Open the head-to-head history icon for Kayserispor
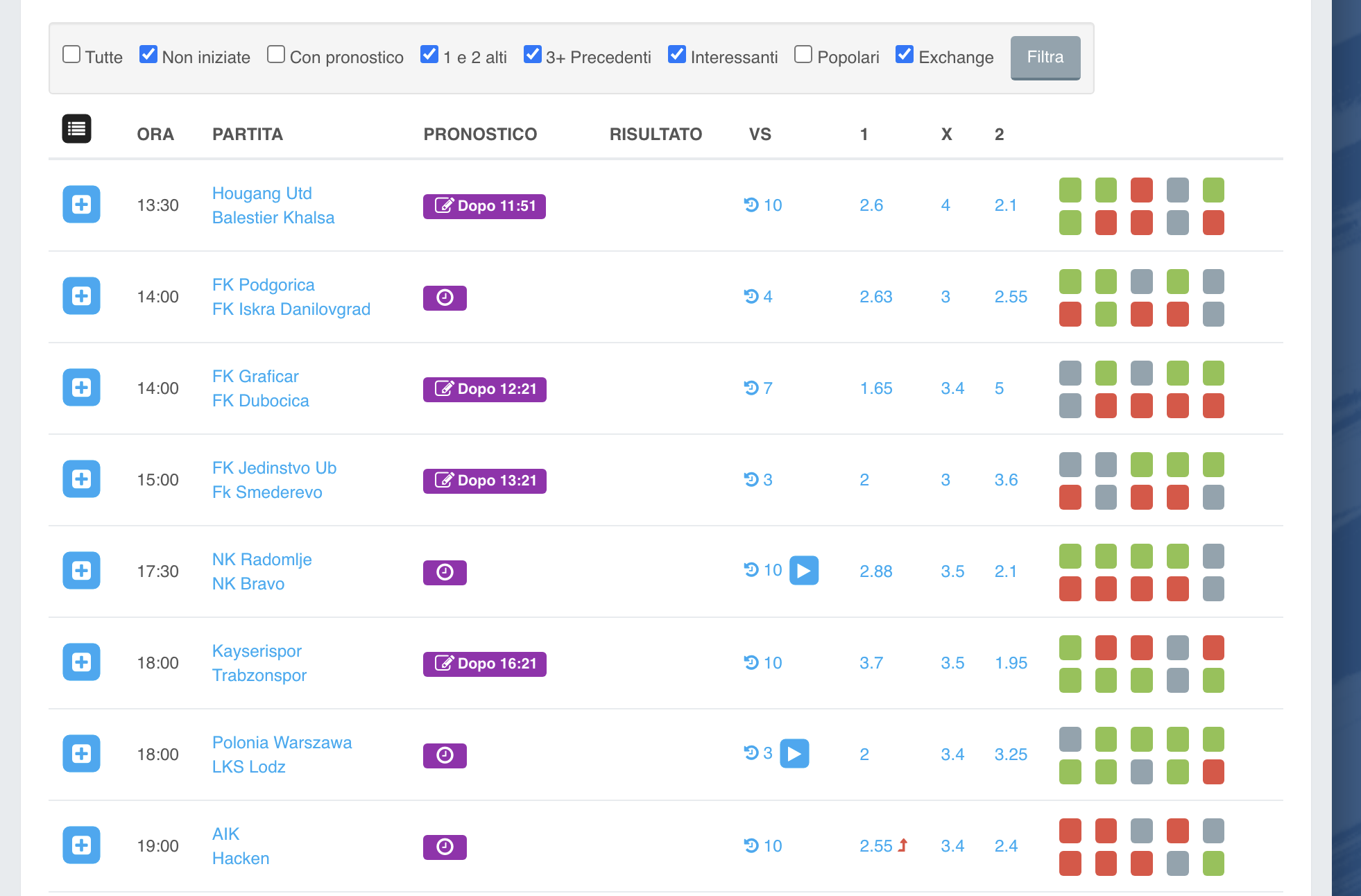 point(751,662)
